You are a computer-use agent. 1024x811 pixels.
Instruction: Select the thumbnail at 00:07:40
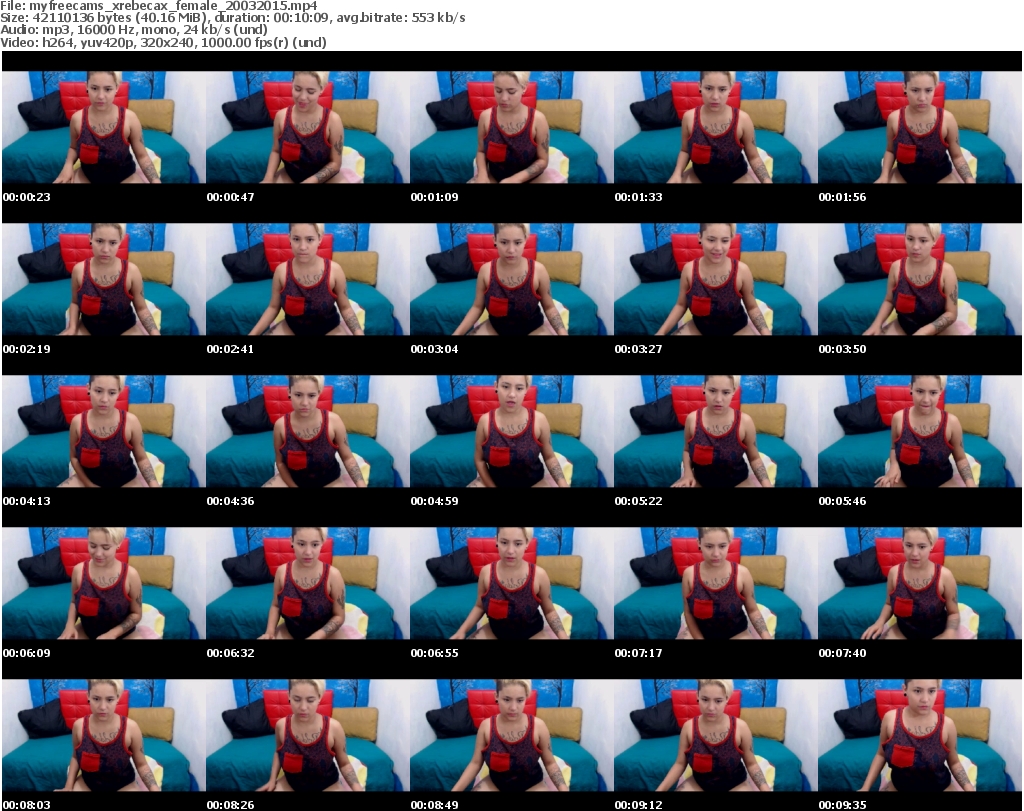pyautogui.click(x=920, y=583)
